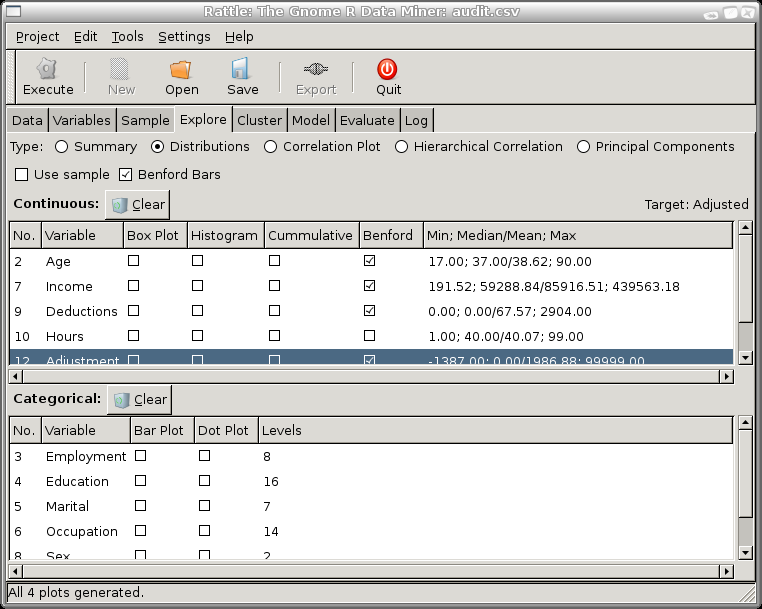Open the Project menu
This screenshot has width=762, height=609.
pyautogui.click(x=37, y=36)
